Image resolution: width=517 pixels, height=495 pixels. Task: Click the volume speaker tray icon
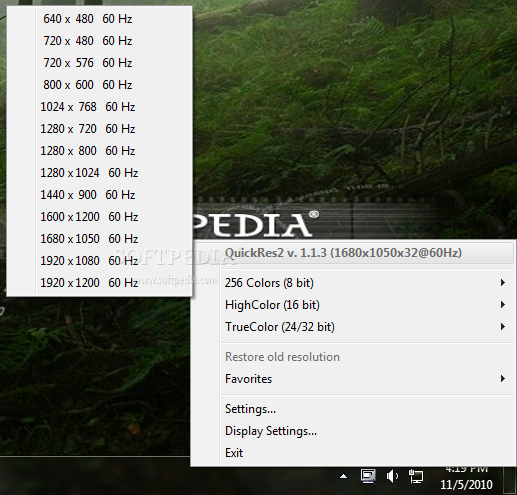click(x=392, y=476)
